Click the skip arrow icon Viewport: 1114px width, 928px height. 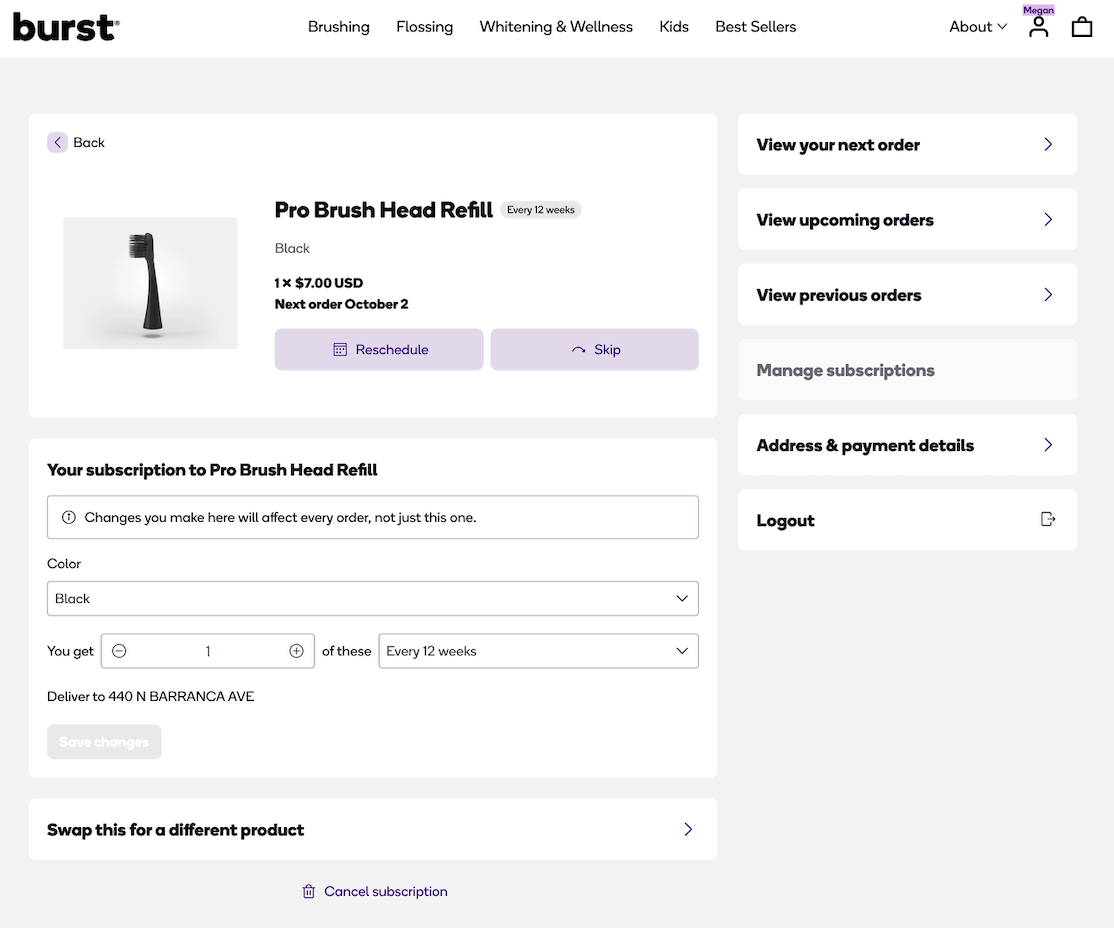point(578,350)
